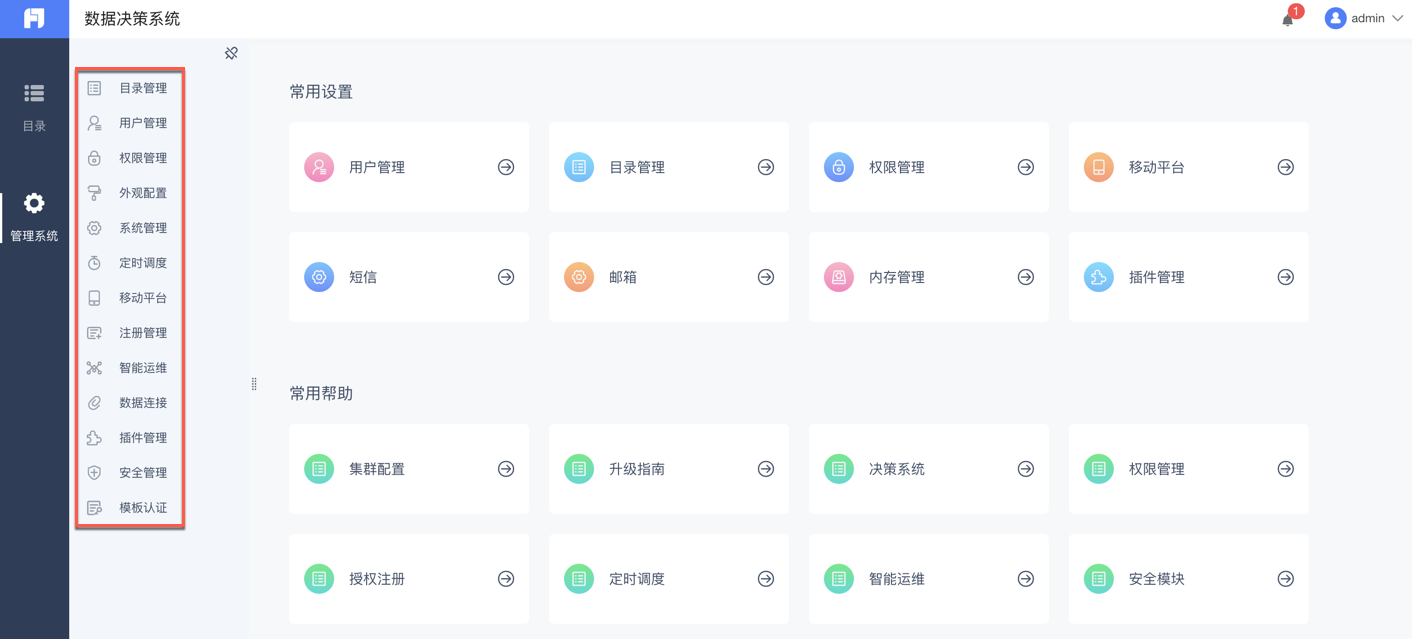The image size is (1412, 639).
Task: Click the notification bell icon
Action: pyautogui.click(x=1288, y=19)
